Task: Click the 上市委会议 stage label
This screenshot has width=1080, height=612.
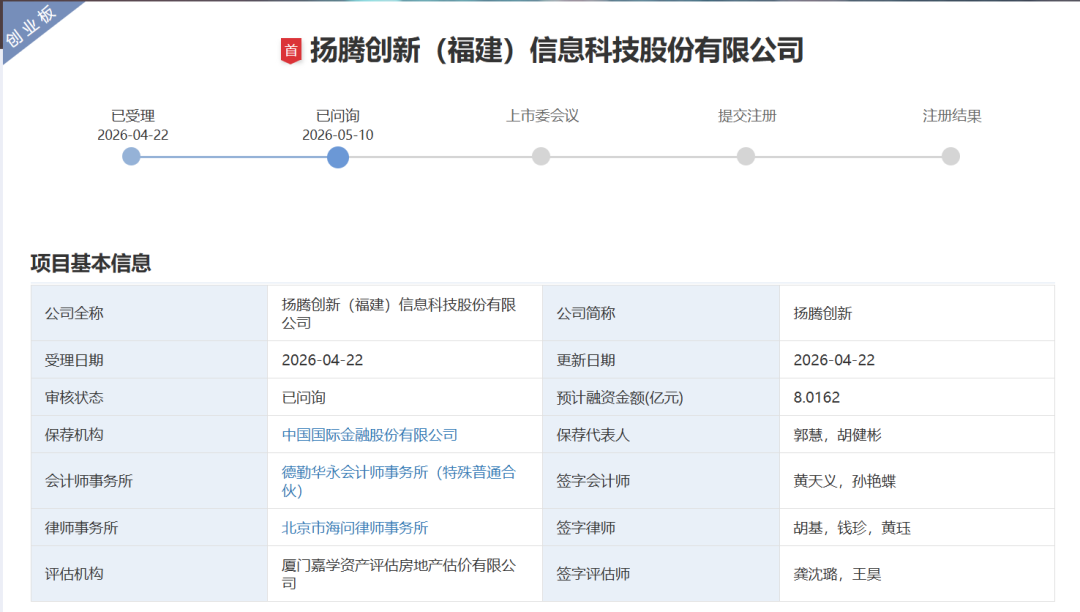Action: pos(543,116)
